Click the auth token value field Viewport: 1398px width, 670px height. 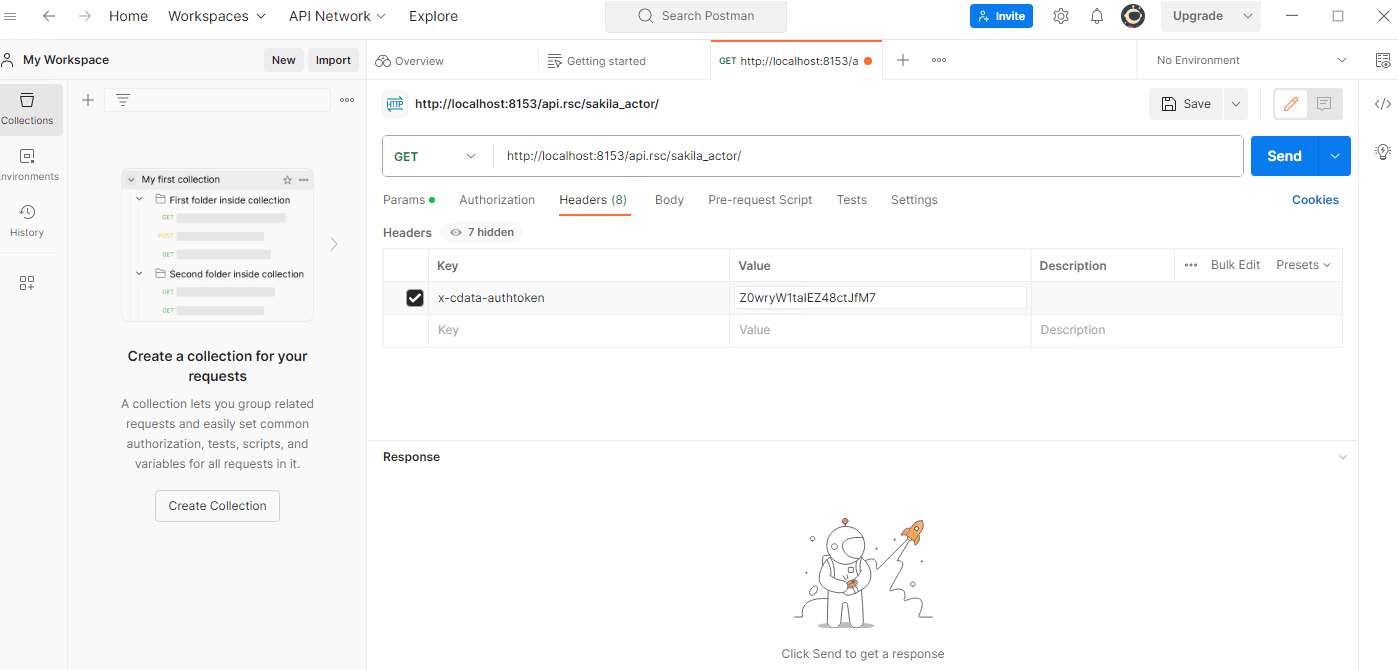(x=881, y=298)
